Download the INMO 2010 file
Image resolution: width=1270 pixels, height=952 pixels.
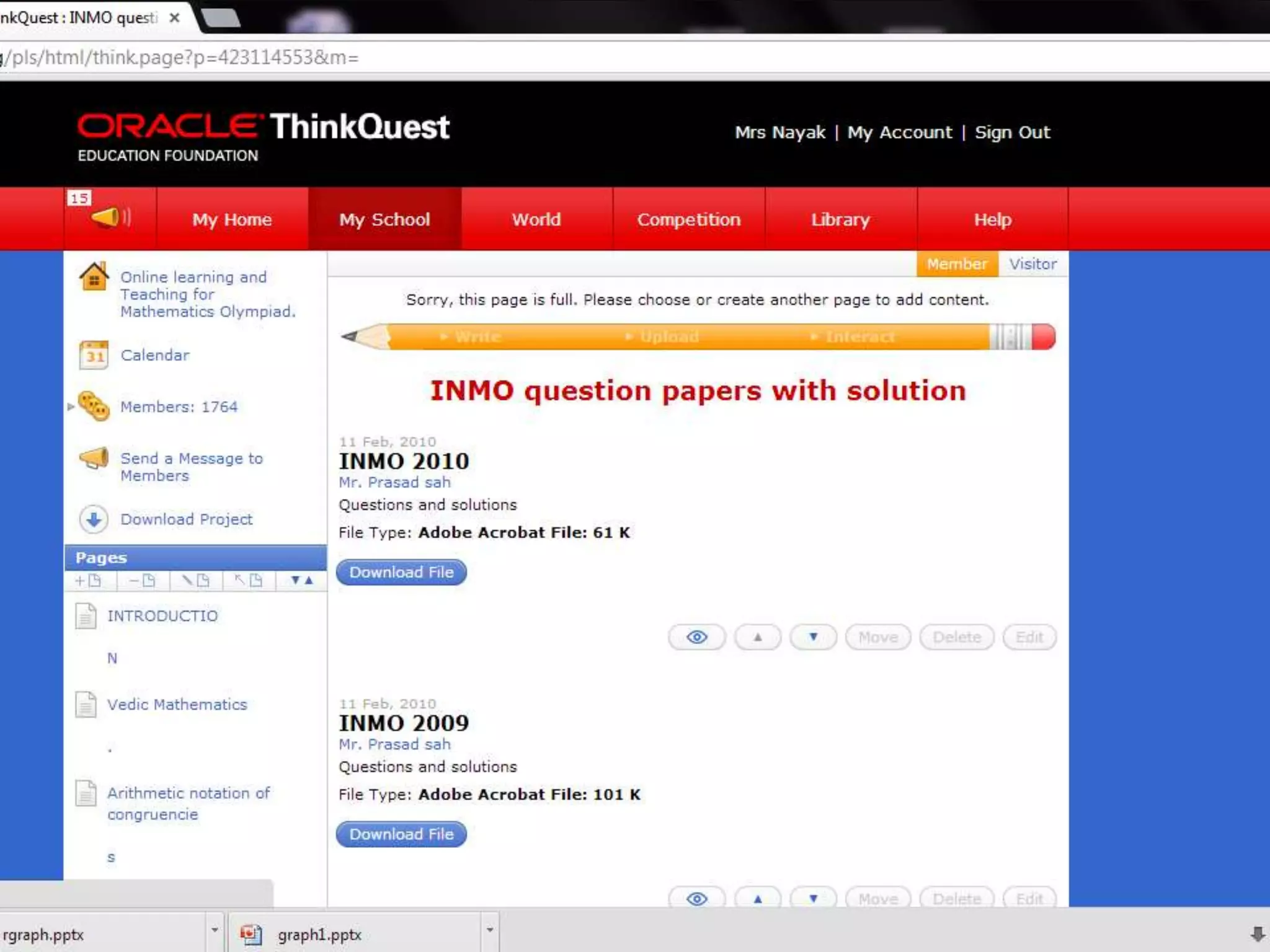point(401,572)
